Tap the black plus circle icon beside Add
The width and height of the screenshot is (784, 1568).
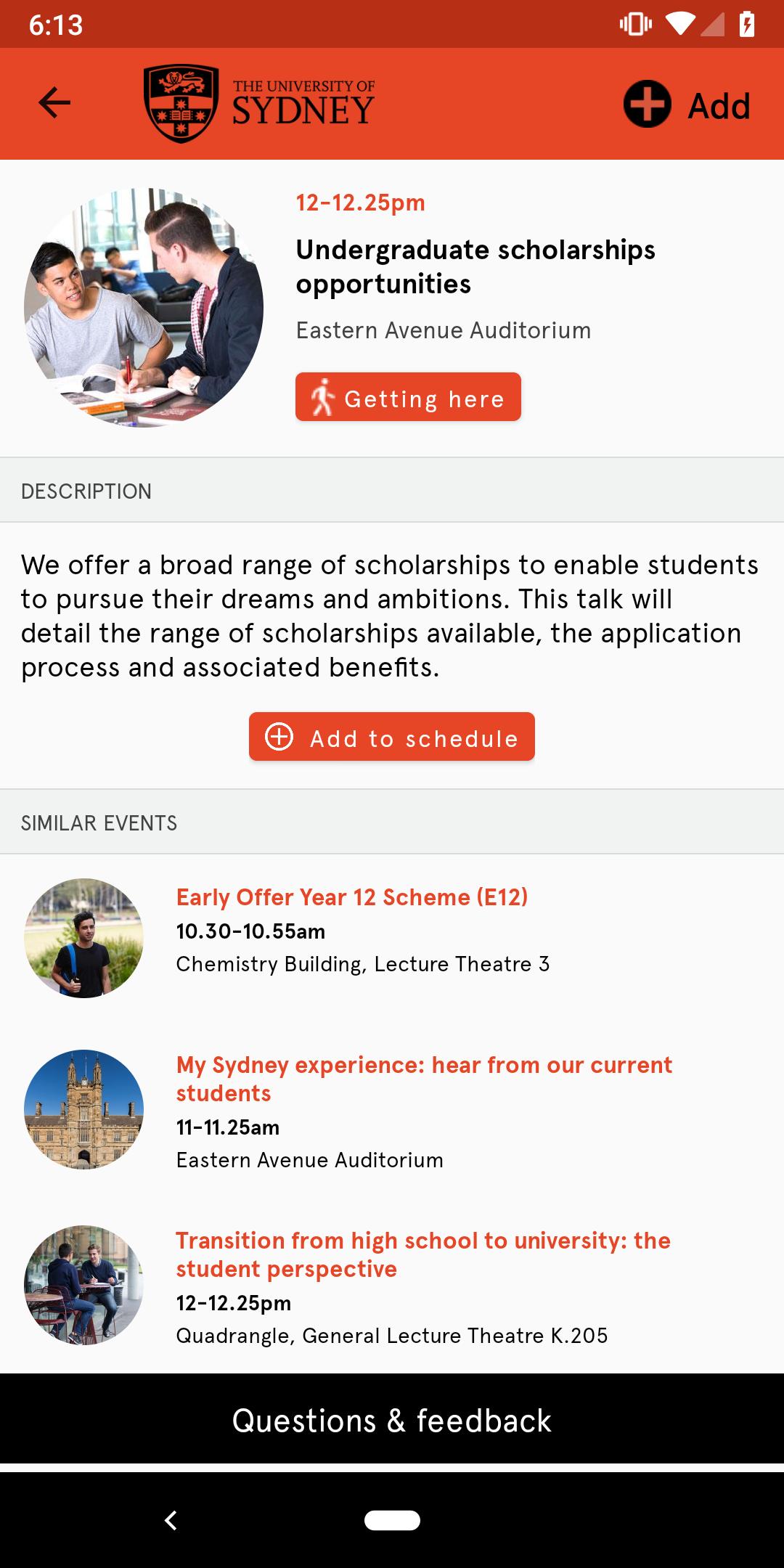[x=647, y=104]
